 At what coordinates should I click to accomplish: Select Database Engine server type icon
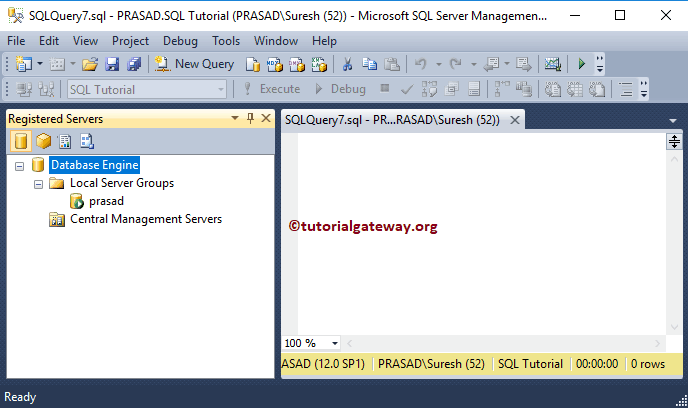(21, 141)
